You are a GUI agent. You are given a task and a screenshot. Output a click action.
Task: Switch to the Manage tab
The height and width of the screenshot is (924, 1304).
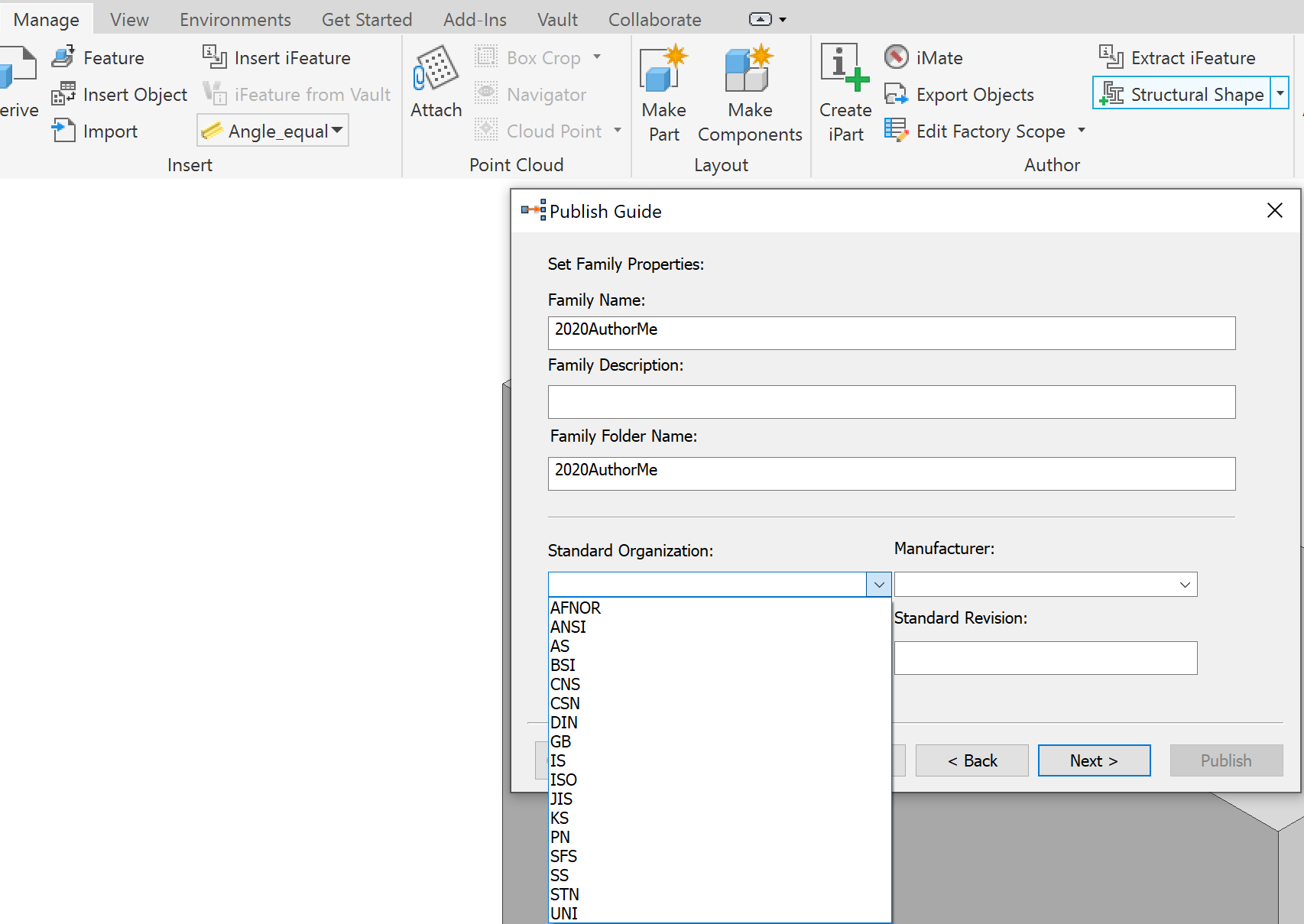click(x=47, y=19)
